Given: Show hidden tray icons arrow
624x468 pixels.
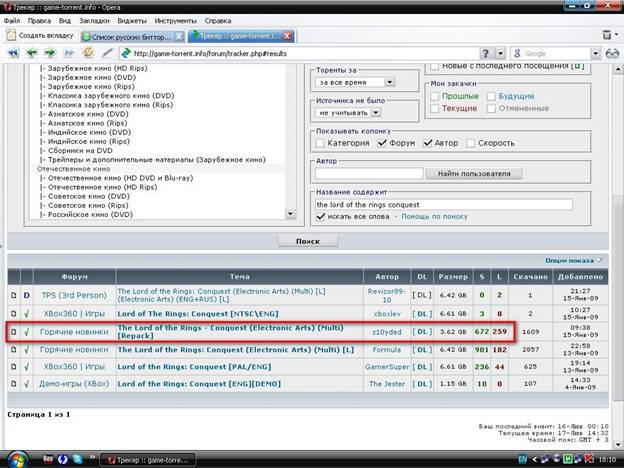Looking at the screenshot, I should (534, 459).
